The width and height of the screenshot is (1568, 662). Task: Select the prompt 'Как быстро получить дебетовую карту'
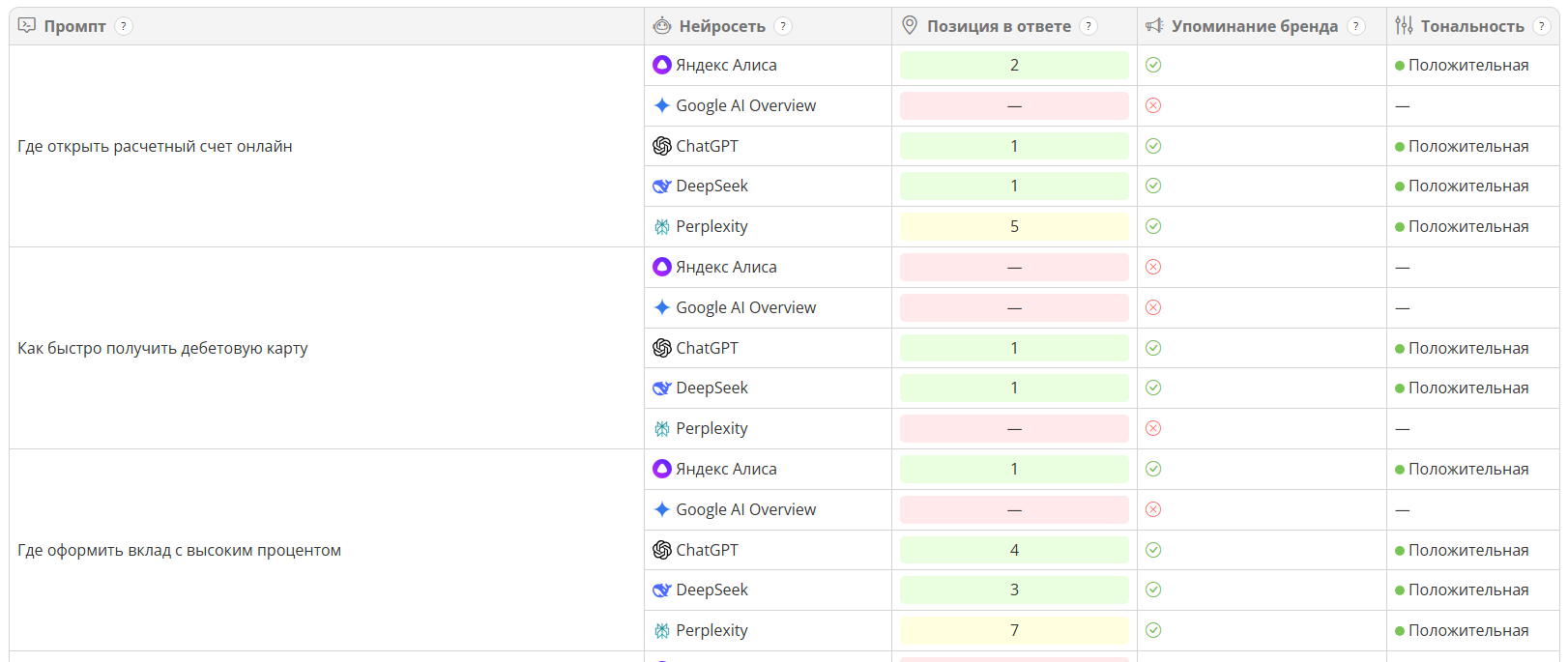(162, 348)
